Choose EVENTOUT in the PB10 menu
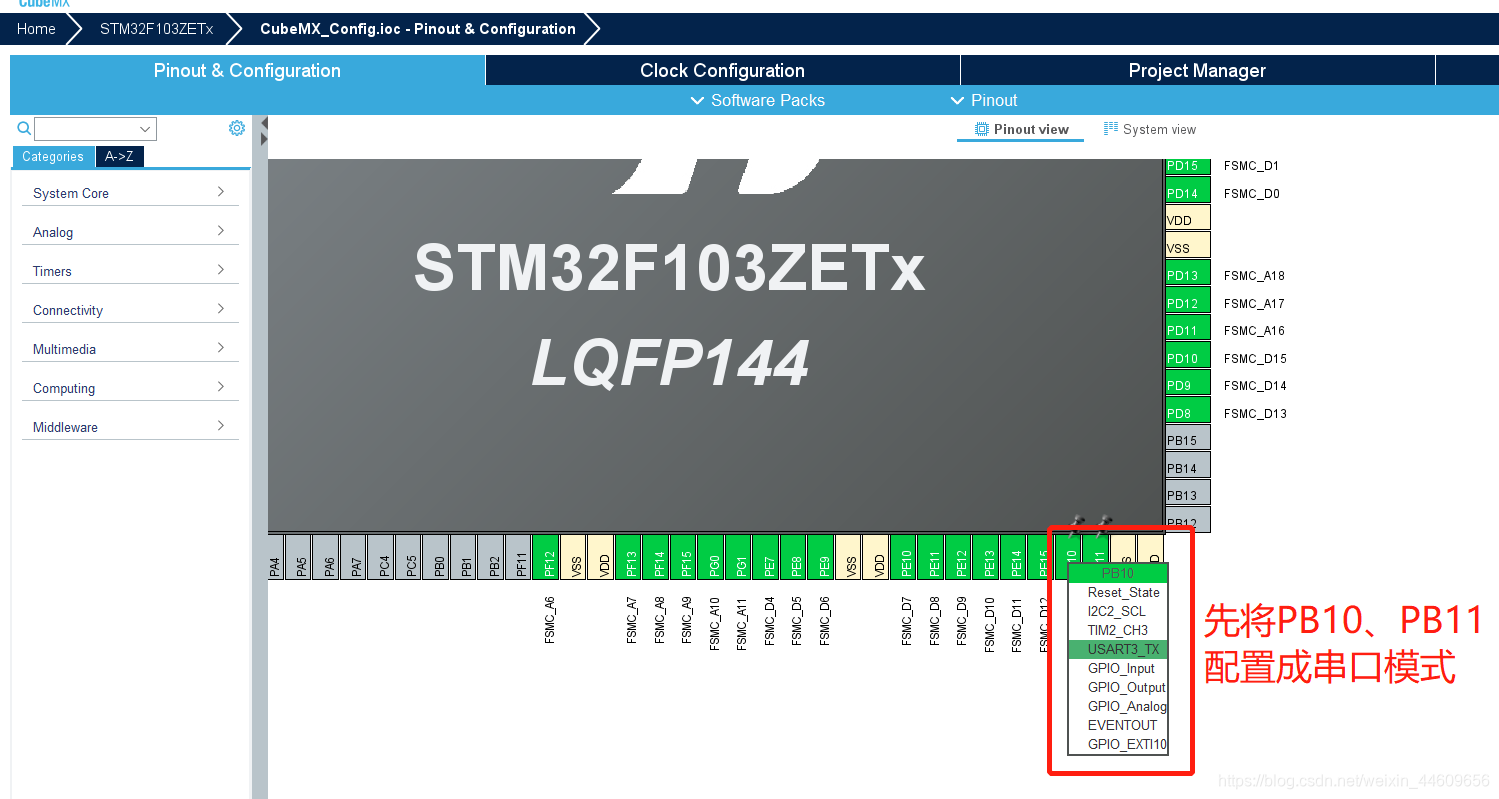1499x799 pixels. tap(1118, 725)
